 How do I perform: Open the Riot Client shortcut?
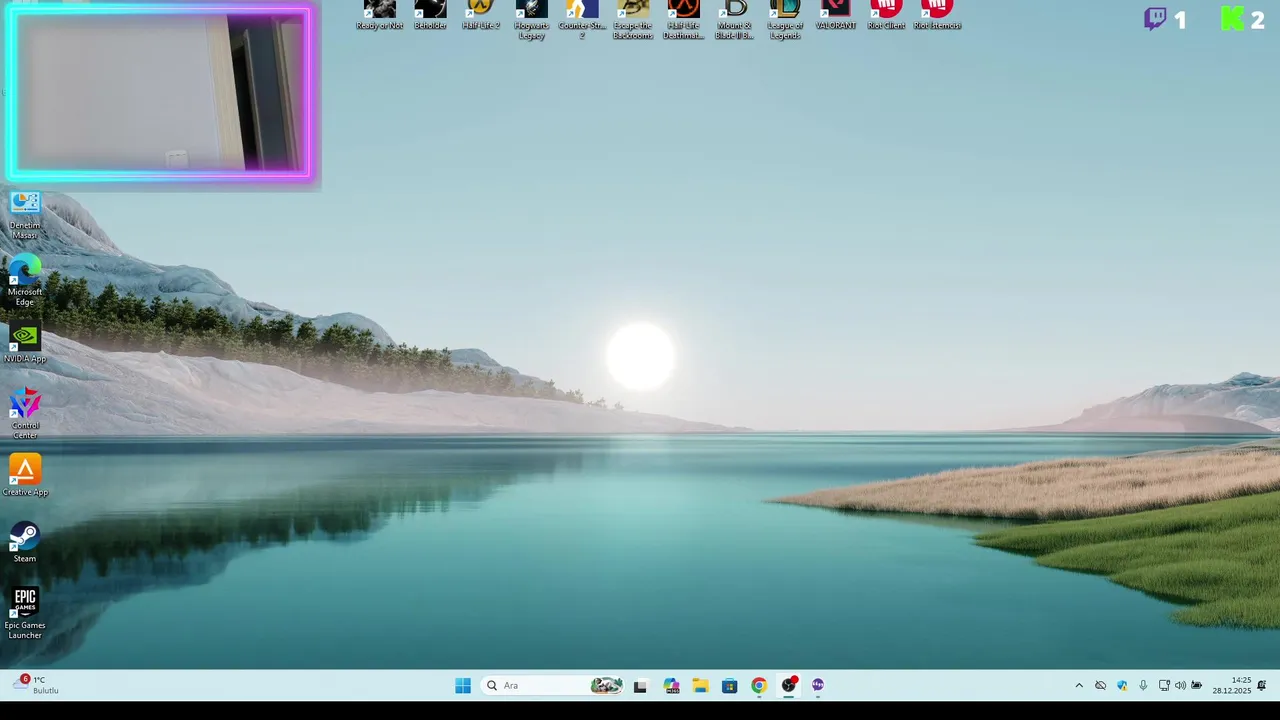pos(886,15)
